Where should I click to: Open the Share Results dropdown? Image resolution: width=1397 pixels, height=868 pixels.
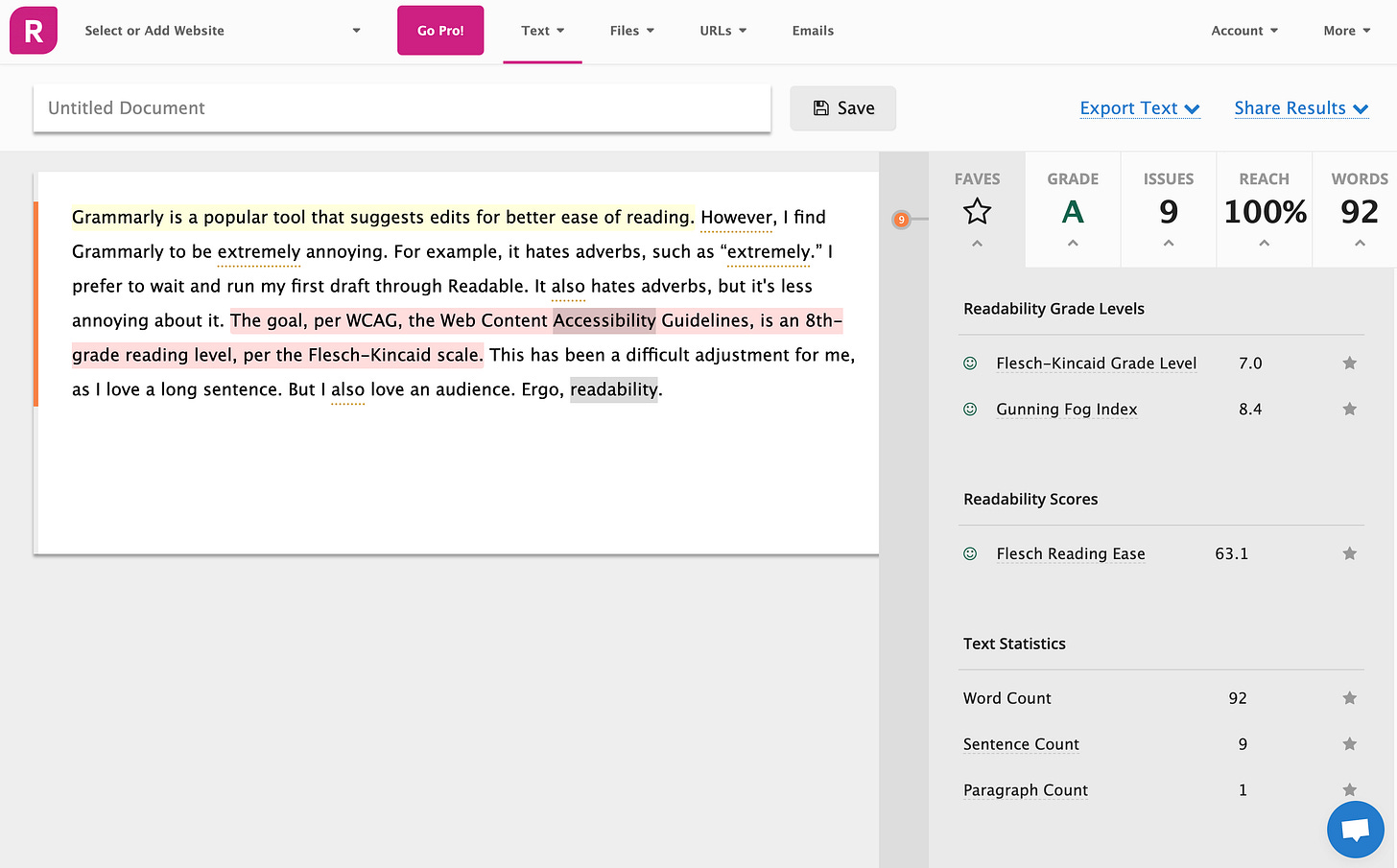(x=1301, y=108)
